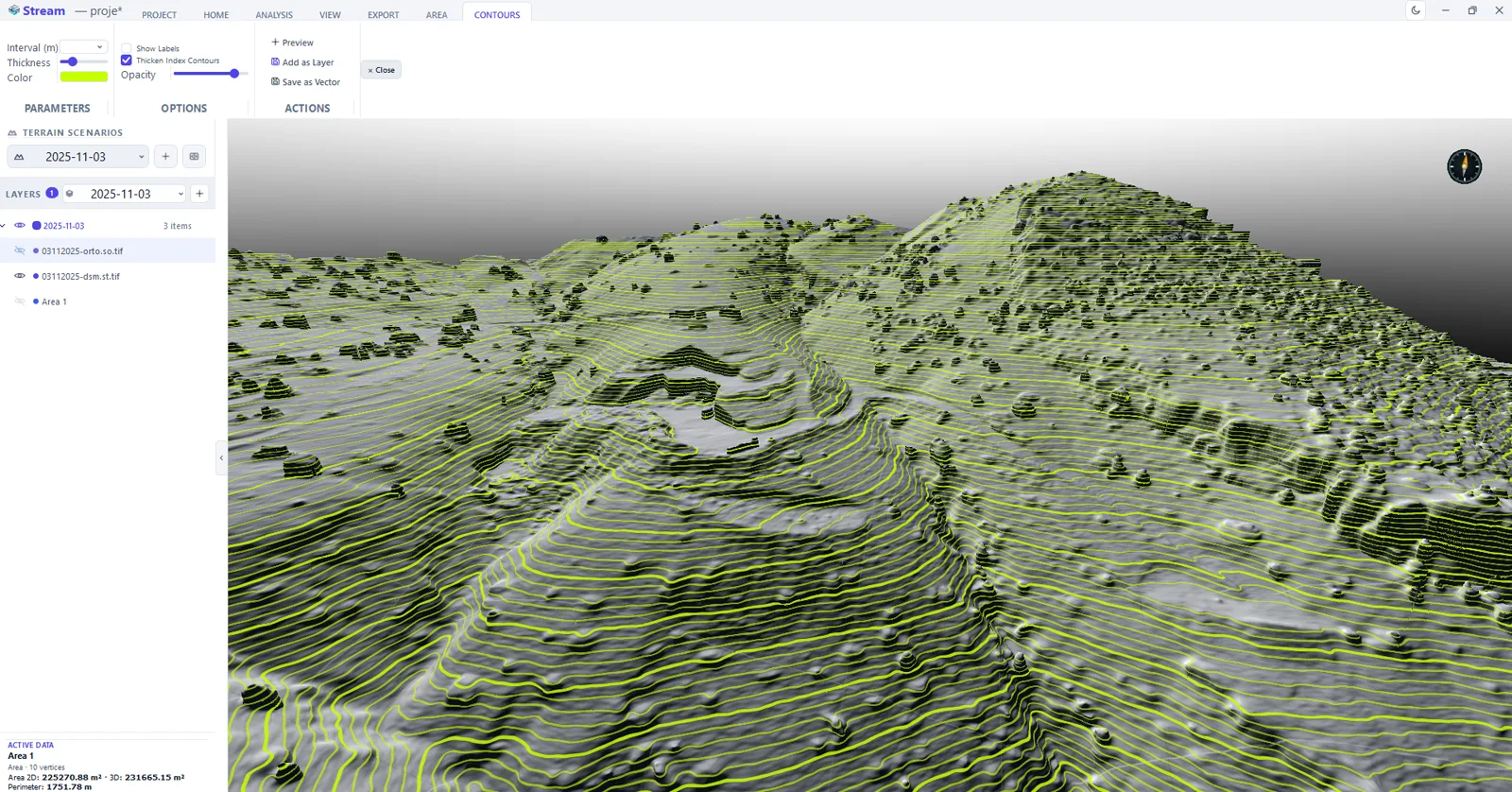1512x792 pixels.
Task: Click the ACTIVE DATA heading
Action: click(x=31, y=745)
